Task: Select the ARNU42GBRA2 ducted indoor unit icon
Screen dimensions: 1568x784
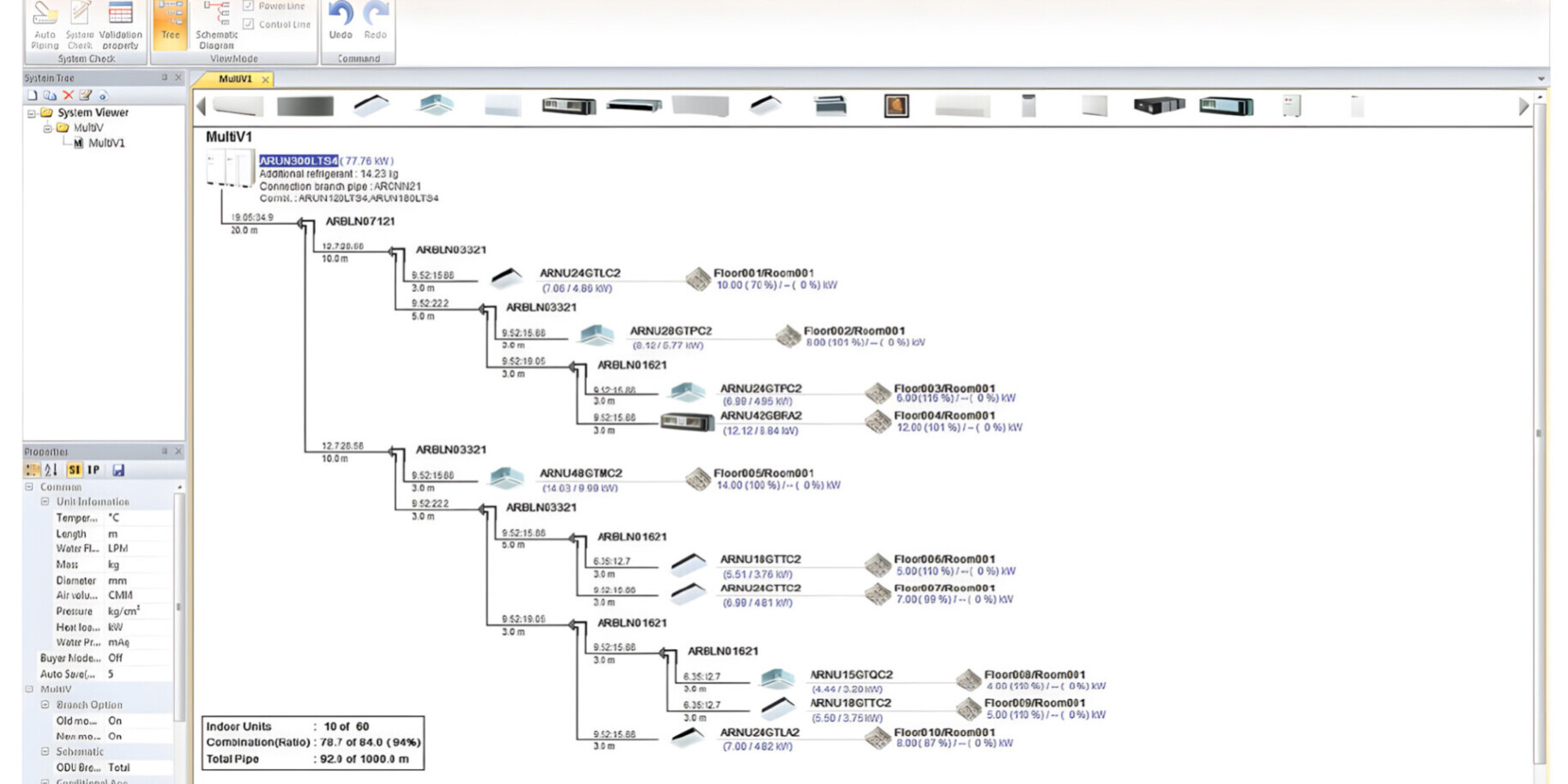Action: click(x=687, y=422)
